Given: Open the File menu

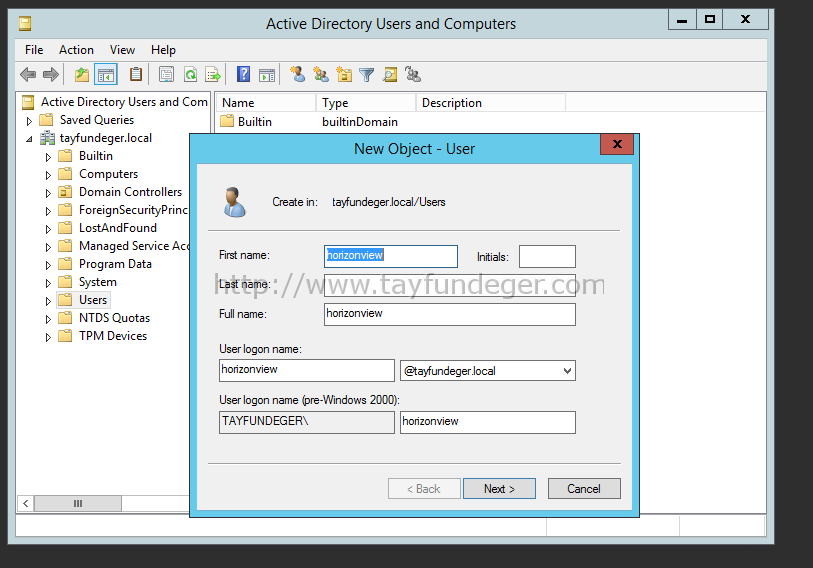Looking at the screenshot, I should [34, 50].
